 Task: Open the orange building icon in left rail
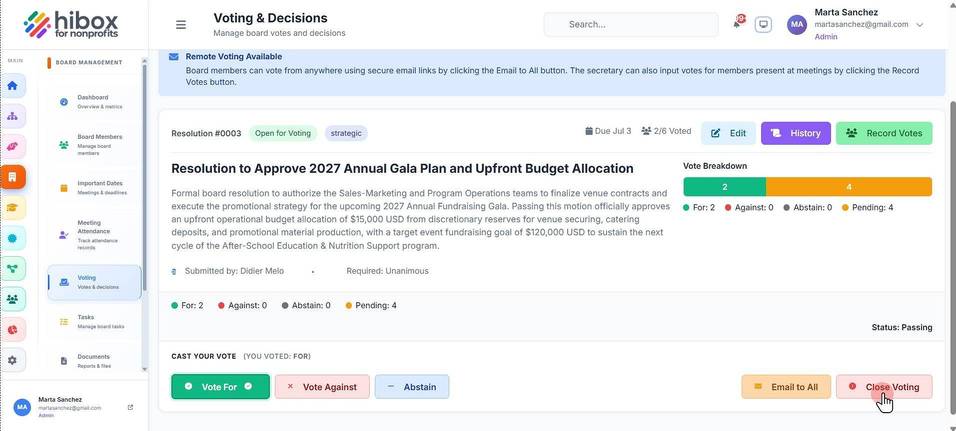13,177
